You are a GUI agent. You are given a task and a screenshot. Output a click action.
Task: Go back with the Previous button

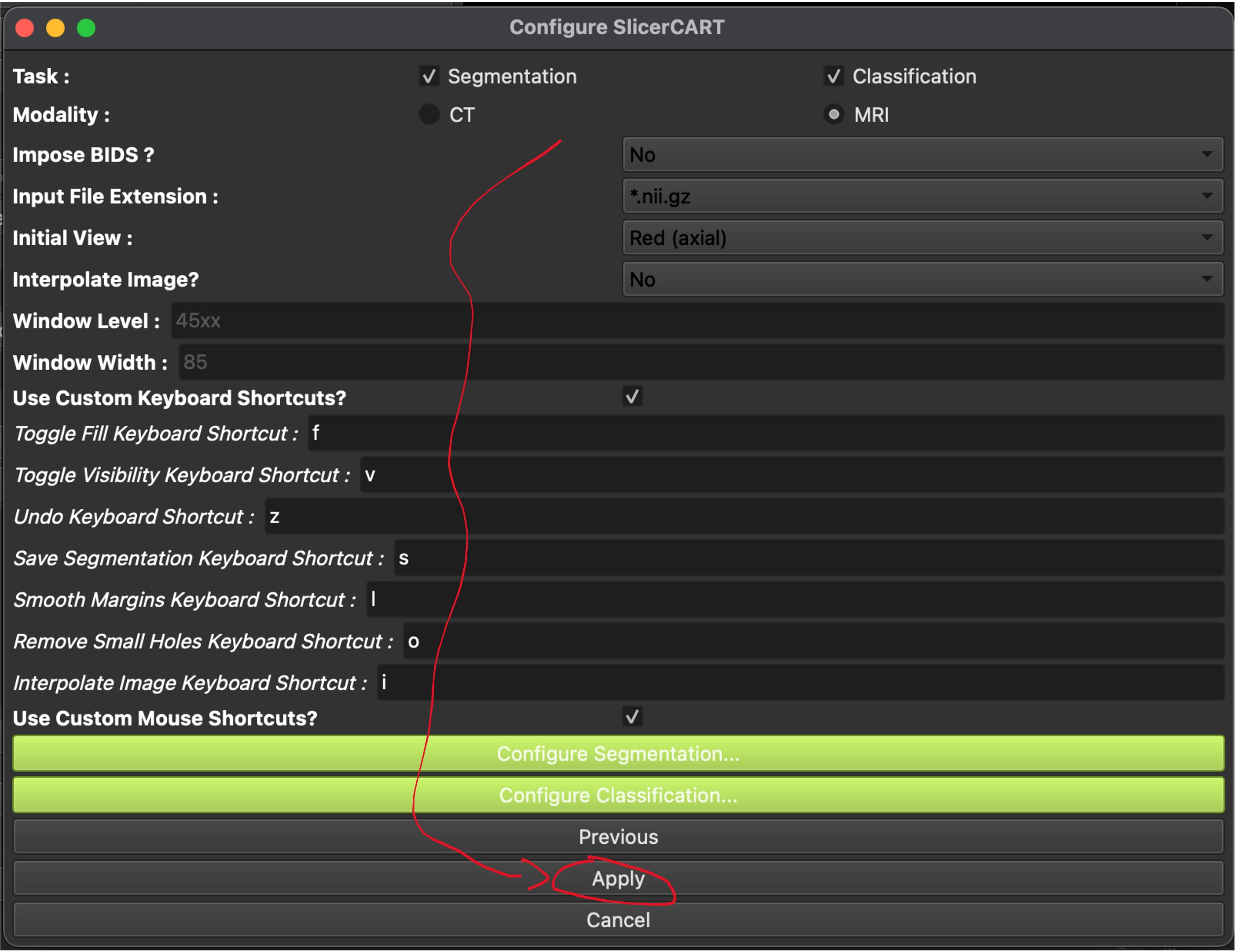click(x=618, y=837)
